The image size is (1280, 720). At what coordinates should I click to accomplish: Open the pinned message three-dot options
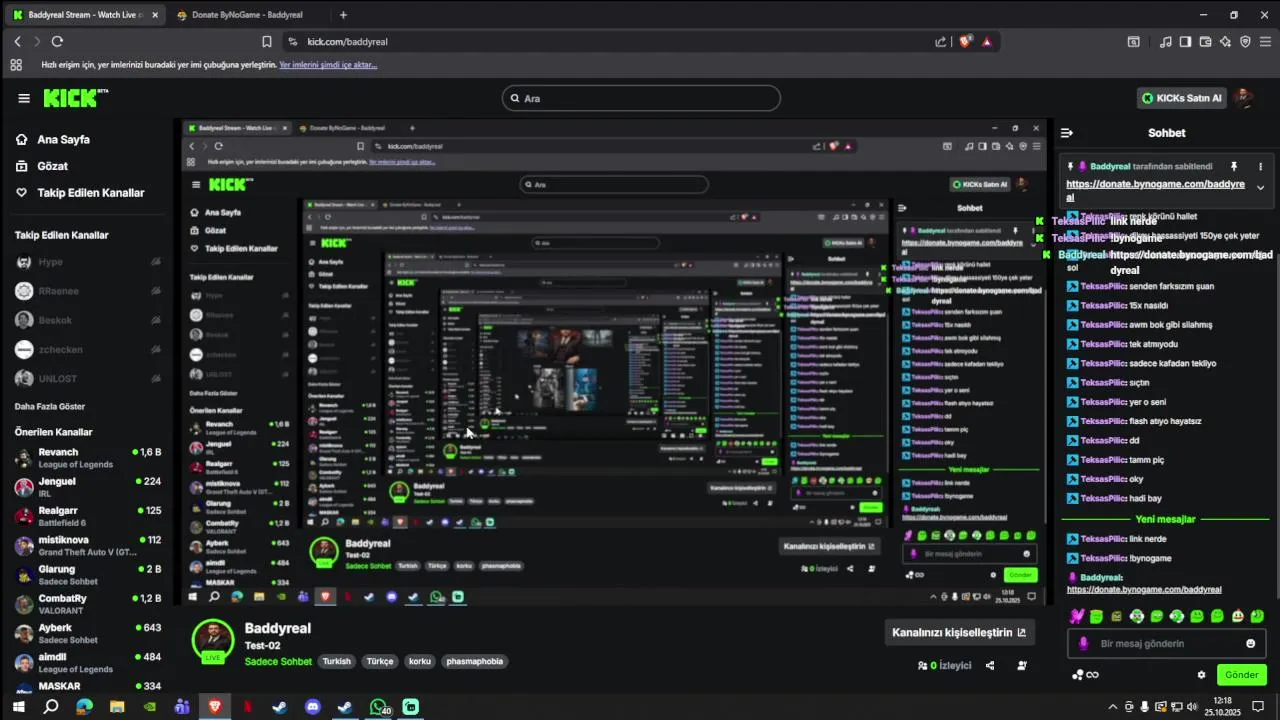click(1260, 167)
